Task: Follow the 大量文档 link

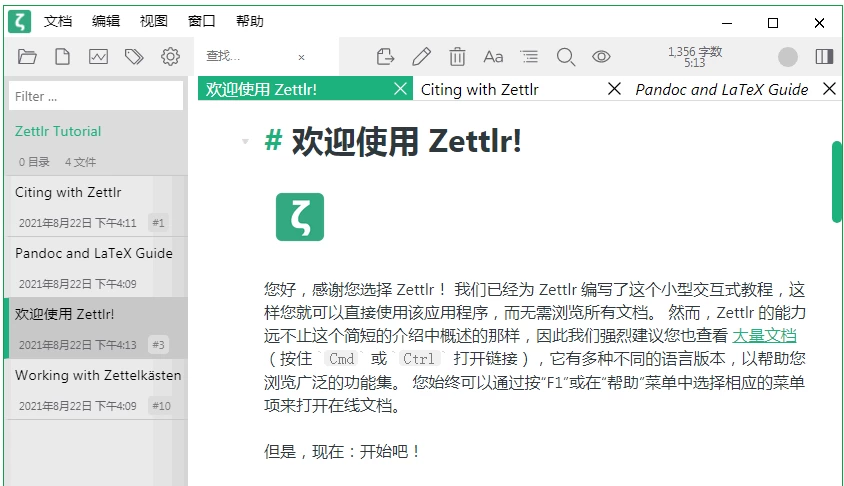Action: pyautogui.click(x=764, y=336)
